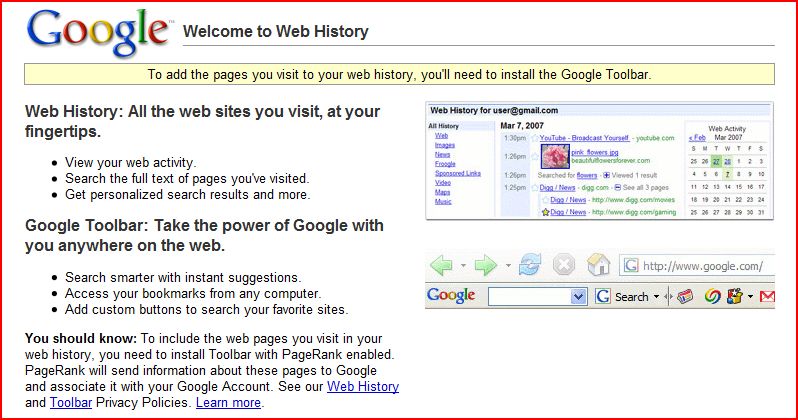
Task: Collapse the minus icon beside See all 3 pages
Action: click(x=617, y=187)
